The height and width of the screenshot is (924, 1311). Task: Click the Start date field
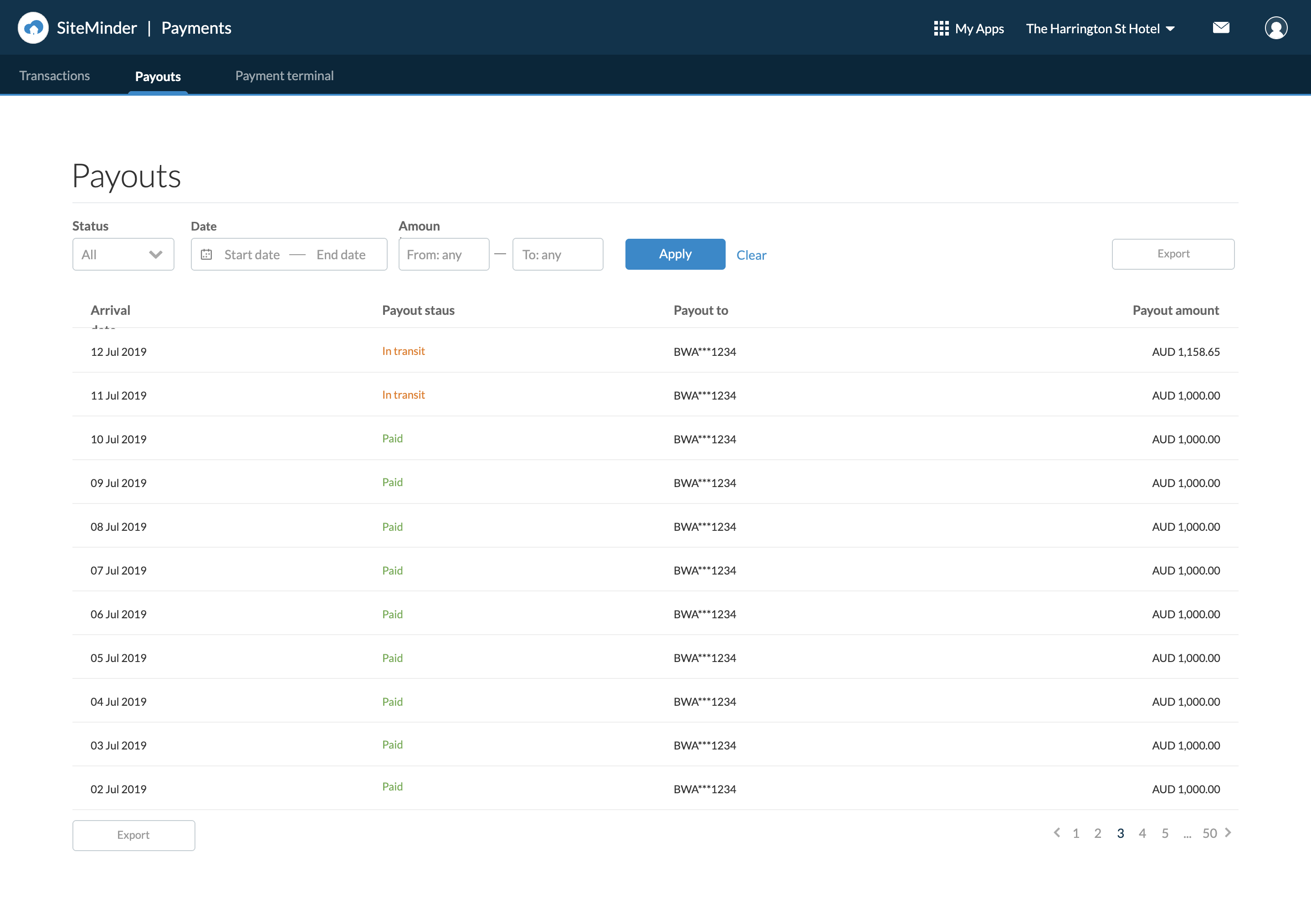click(252, 255)
